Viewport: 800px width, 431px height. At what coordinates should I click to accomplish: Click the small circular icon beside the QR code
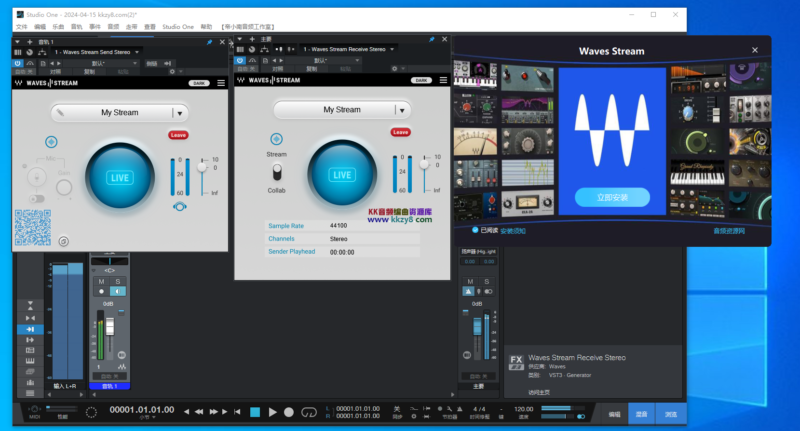63,241
